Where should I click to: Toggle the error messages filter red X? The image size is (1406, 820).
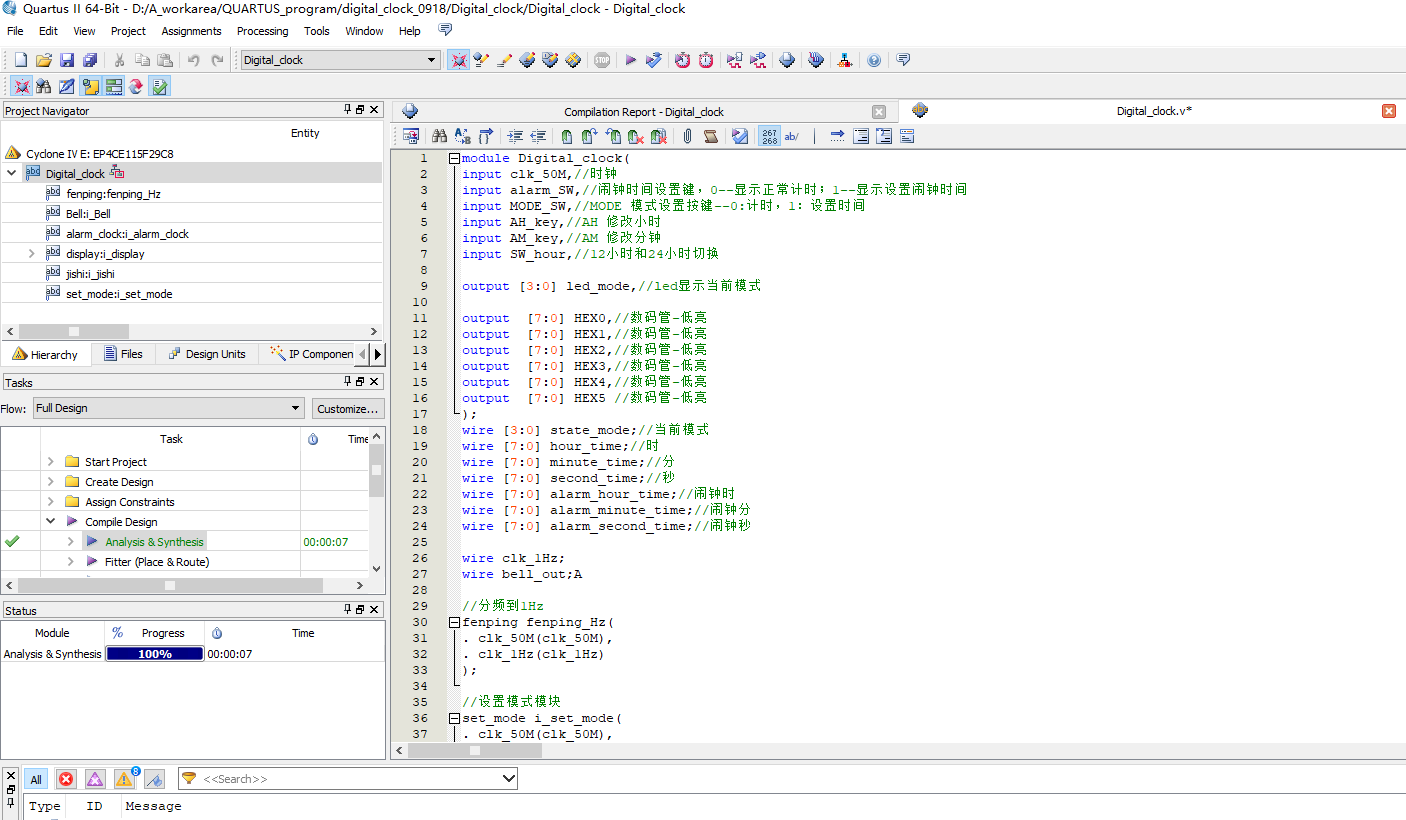click(66, 779)
